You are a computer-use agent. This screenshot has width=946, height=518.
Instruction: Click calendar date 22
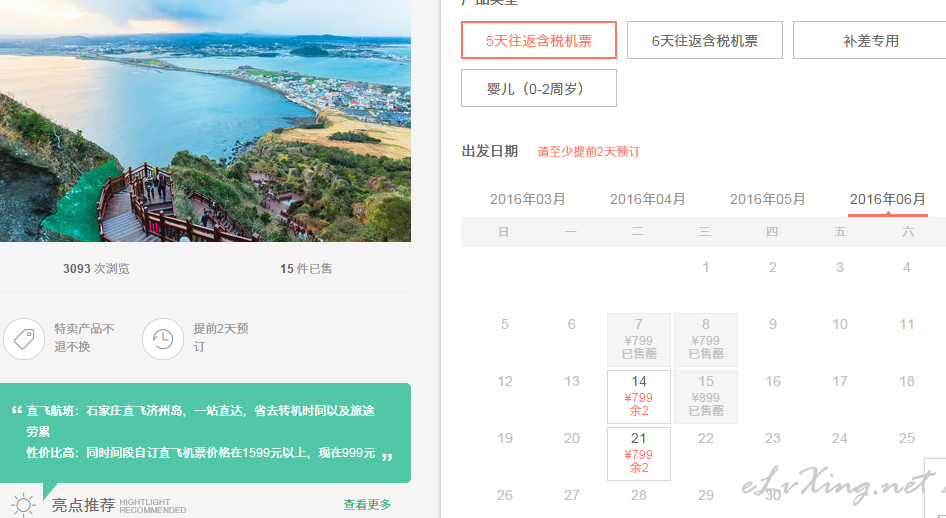point(706,438)
